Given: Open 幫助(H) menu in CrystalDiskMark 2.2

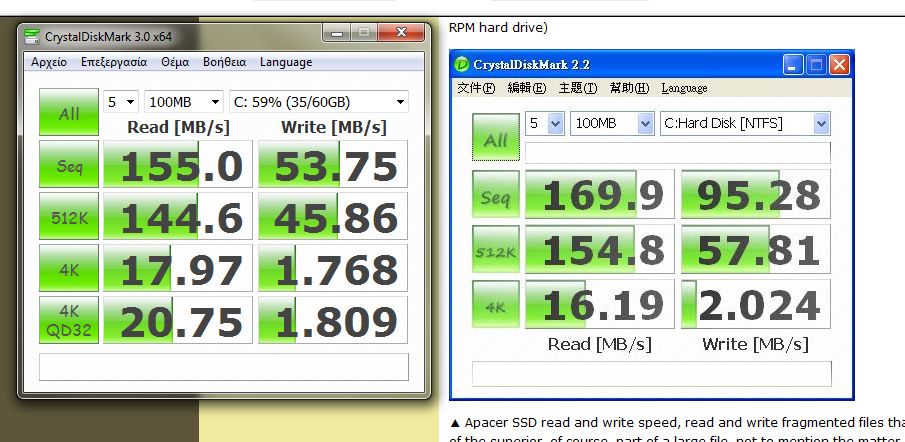Looking at the screenshot, I should coord(629,88).
